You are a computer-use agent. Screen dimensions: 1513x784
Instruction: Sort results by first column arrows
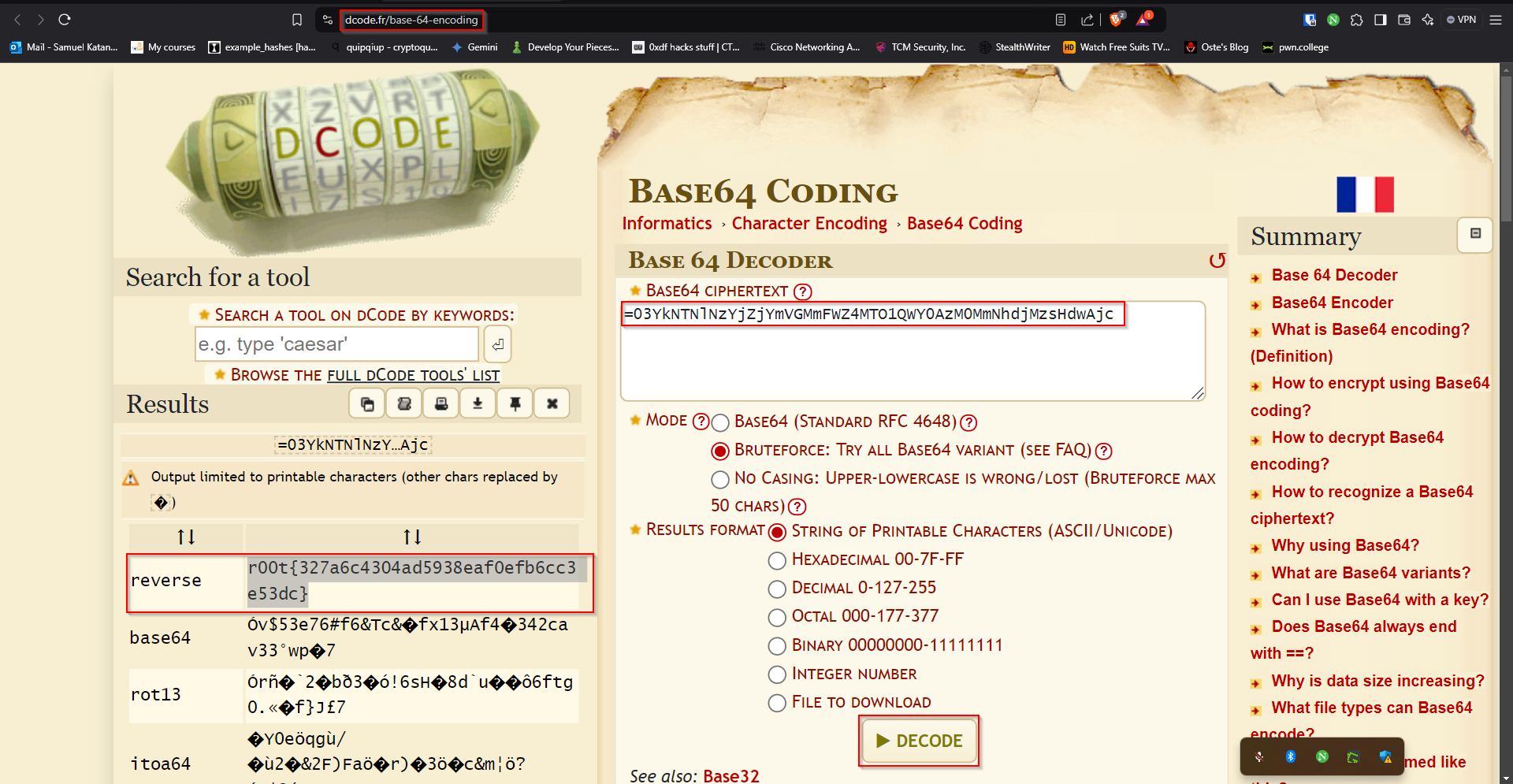pos(186,537)
